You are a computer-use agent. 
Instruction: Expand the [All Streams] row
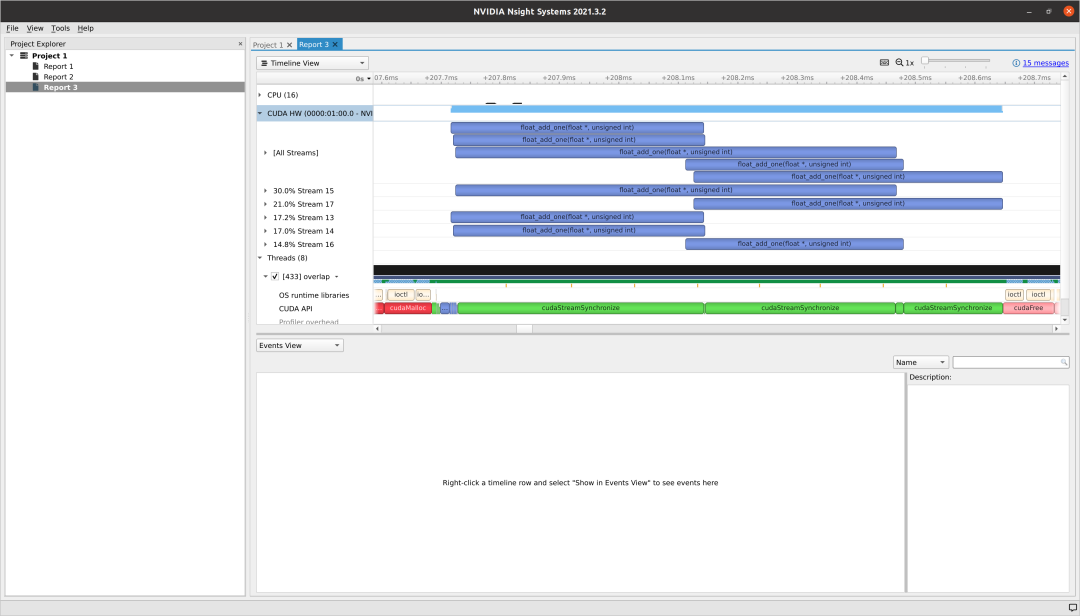click(265, 153)
